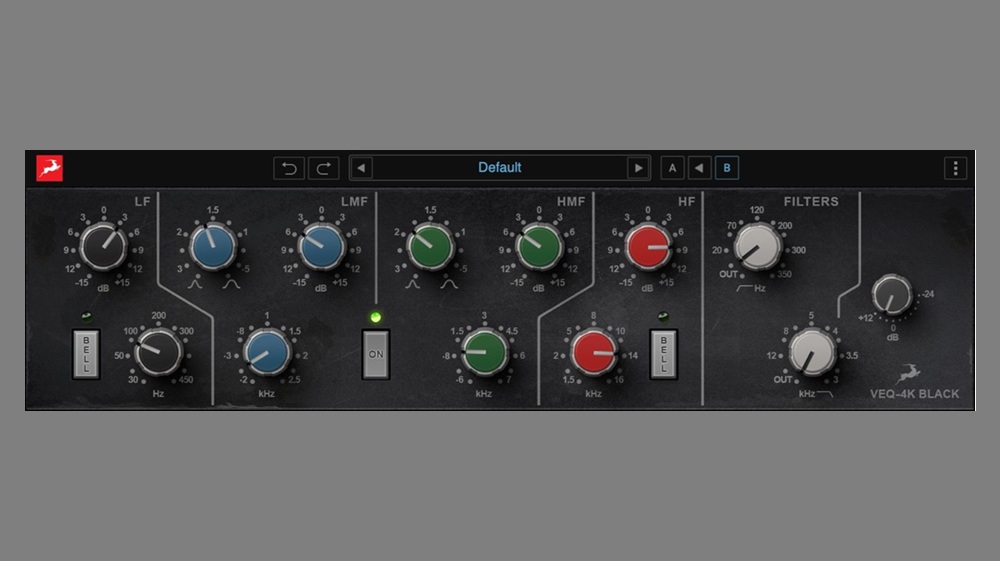Screen dimensions: 1000x561
Task: Click the LED above LF BELL switch
Action: [x=87, y=317]
